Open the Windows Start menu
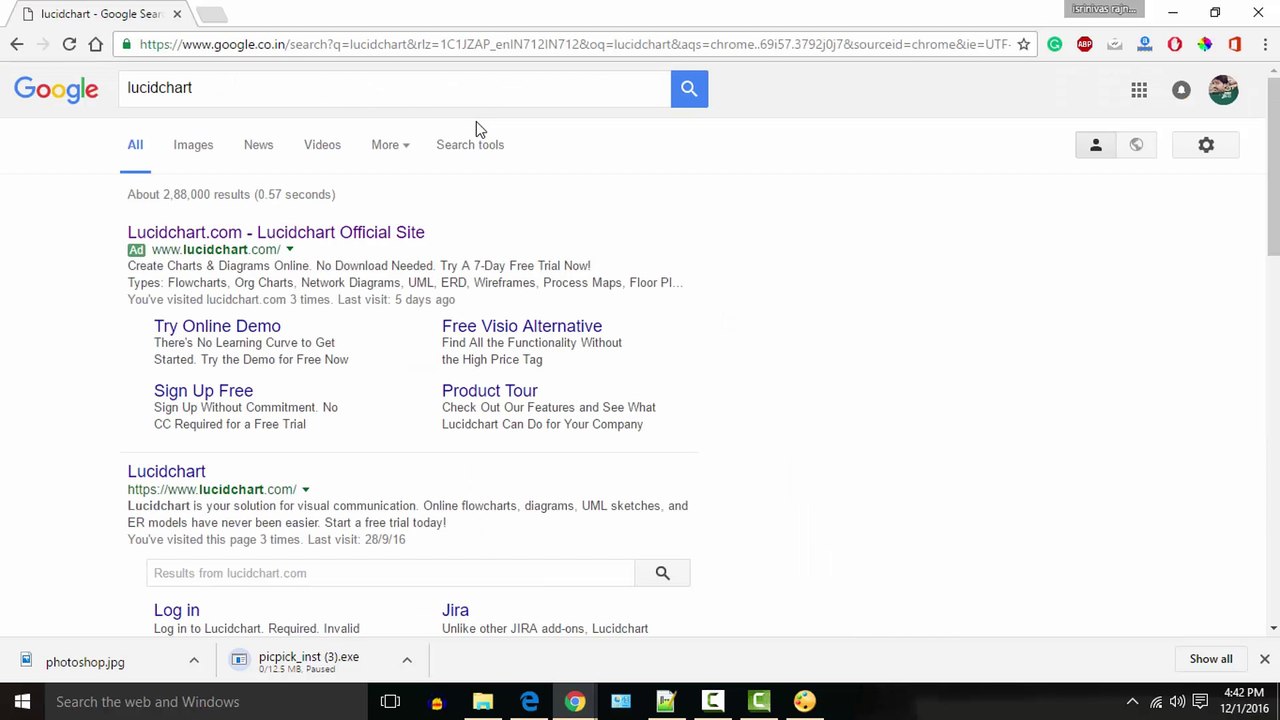Image resolution: width=1280 pixels, height=720 pixels. pos(22,701)
